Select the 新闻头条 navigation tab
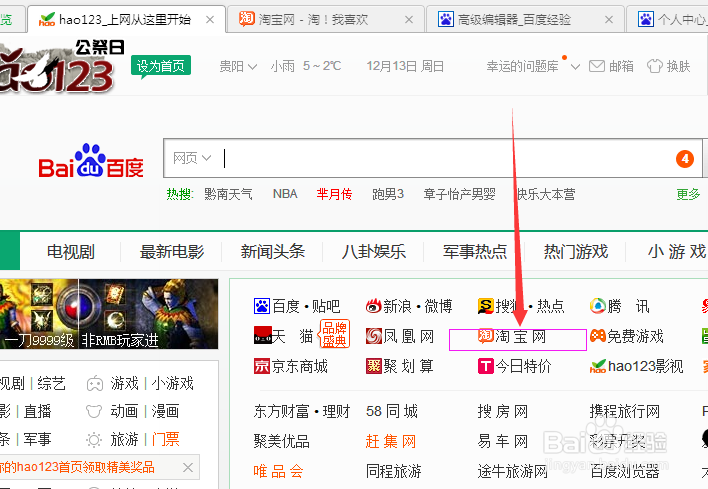Image resolution: width=708 pixels, height=489 pixels. pyautogui.click(x=272, y=252)
